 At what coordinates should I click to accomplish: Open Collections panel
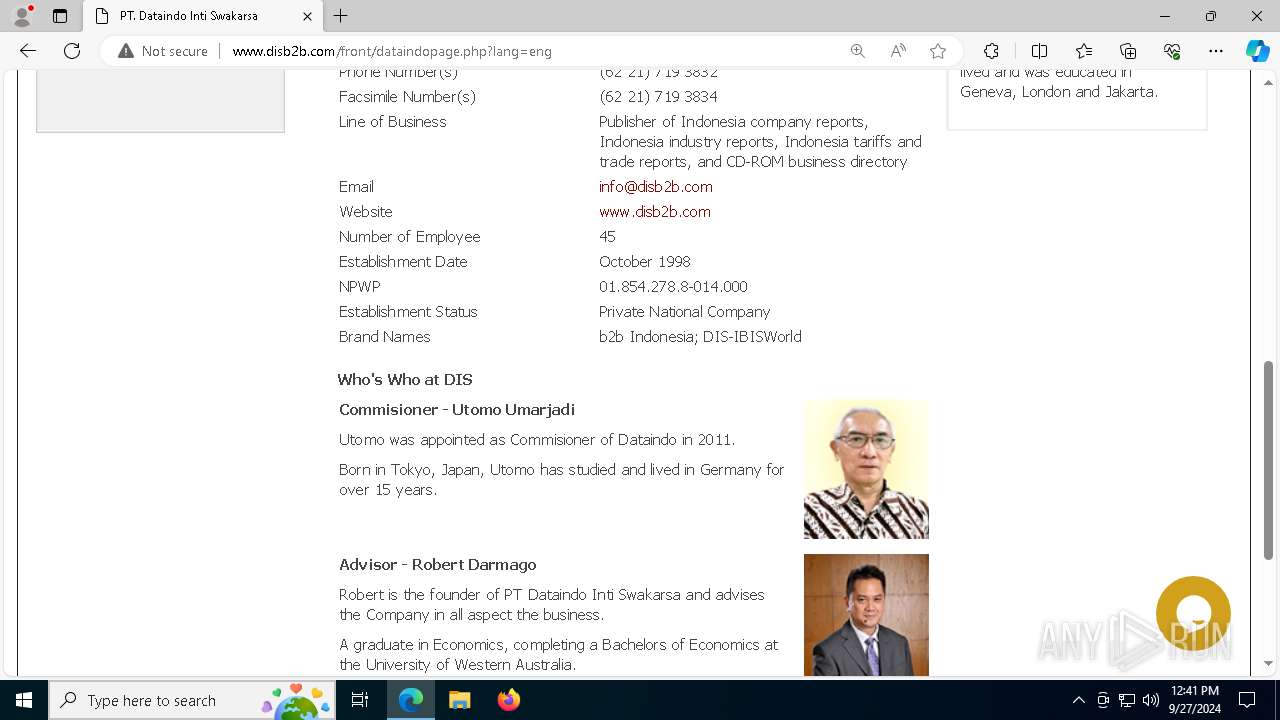point(1128,51)
